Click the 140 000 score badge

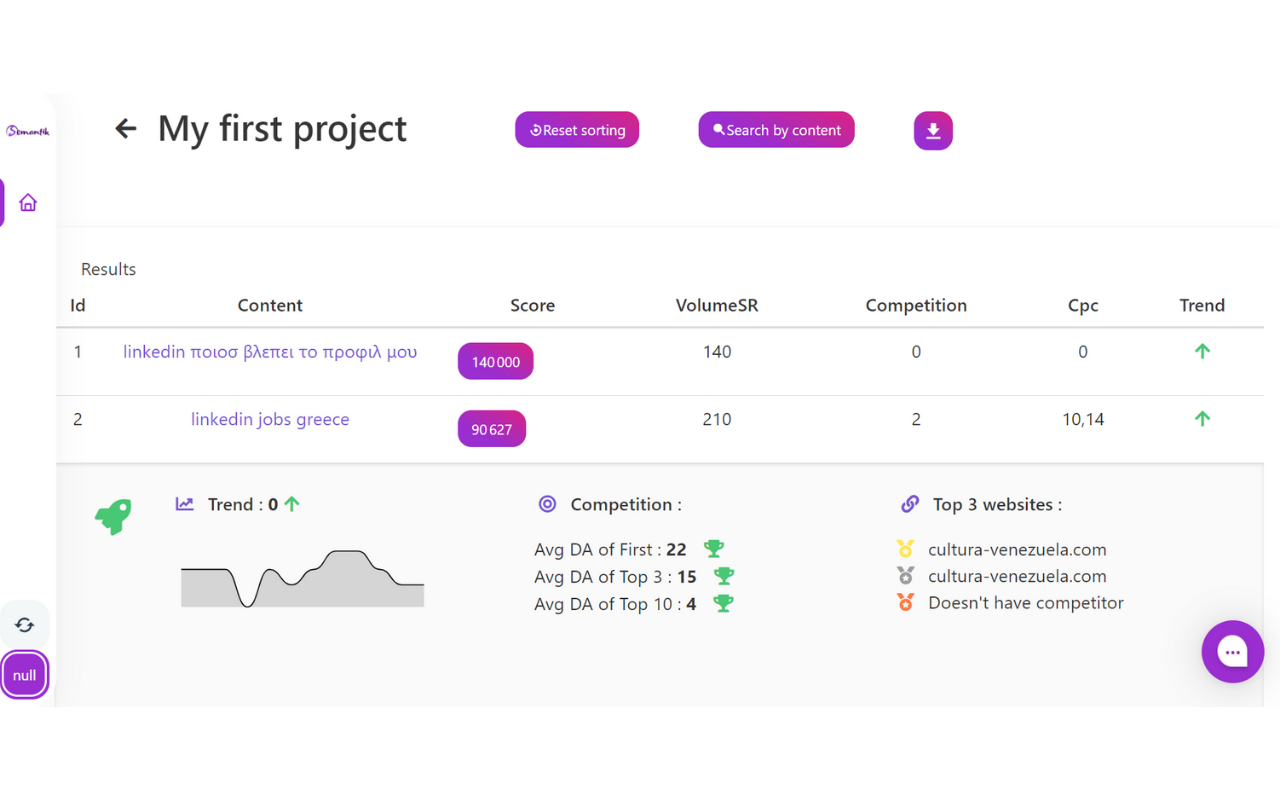pos(496,362)
